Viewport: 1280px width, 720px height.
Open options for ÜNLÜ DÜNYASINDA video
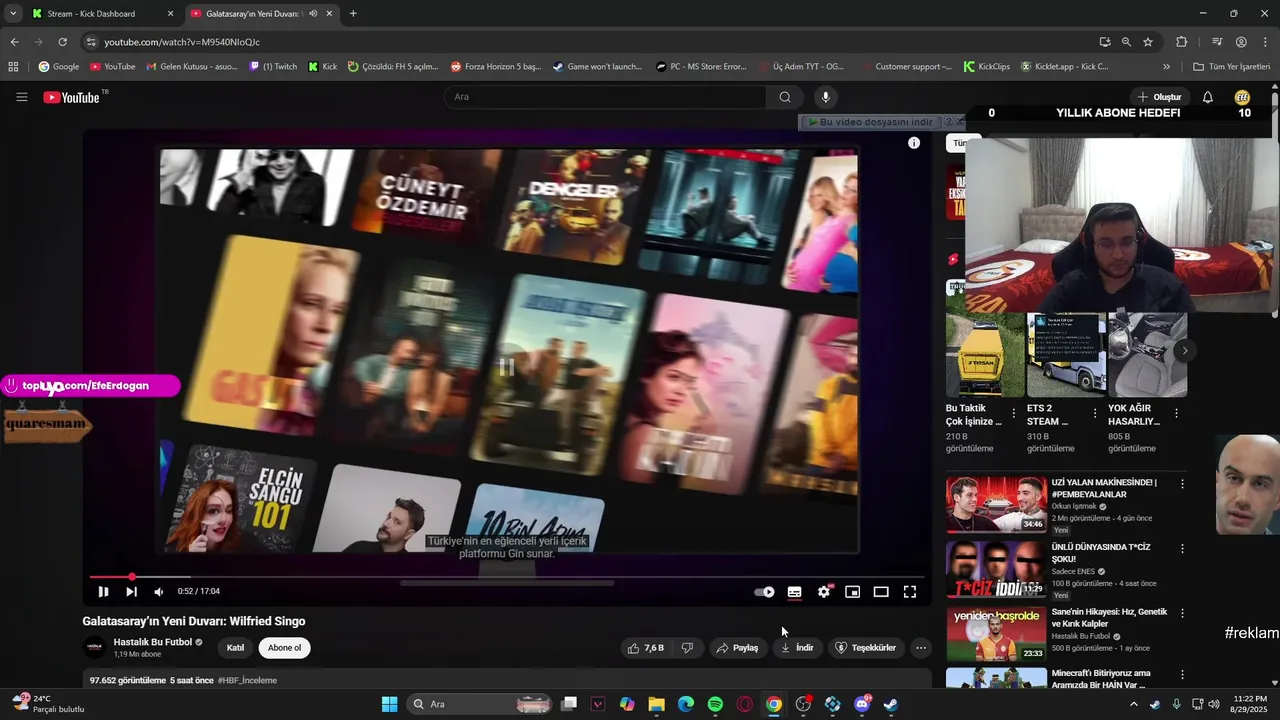point(1182,549)
